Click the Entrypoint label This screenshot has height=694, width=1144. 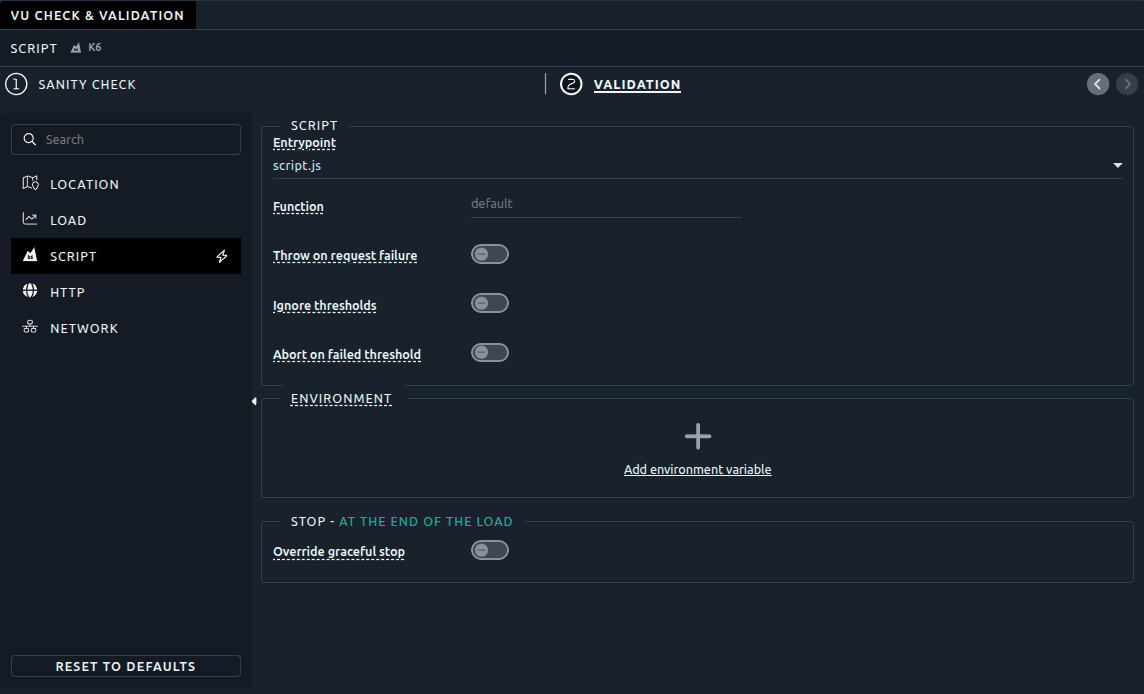[x=304, y=143]
